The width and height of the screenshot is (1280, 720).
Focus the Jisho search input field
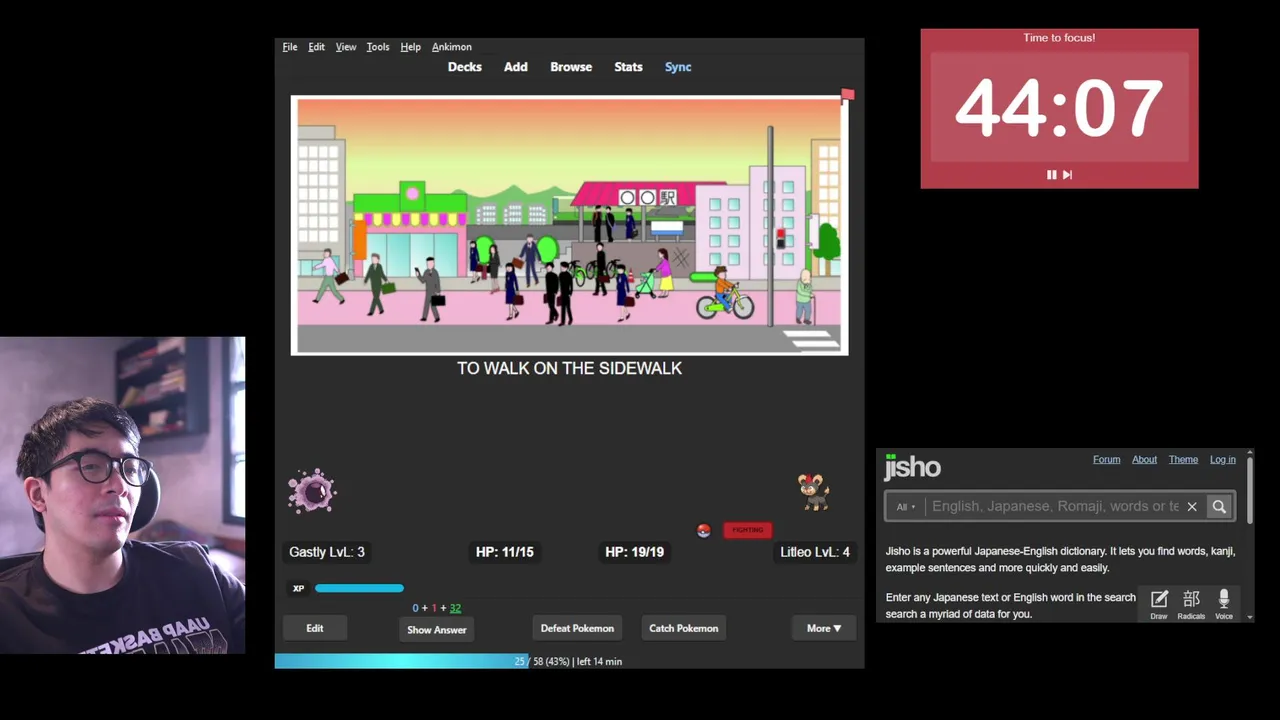1054,507
